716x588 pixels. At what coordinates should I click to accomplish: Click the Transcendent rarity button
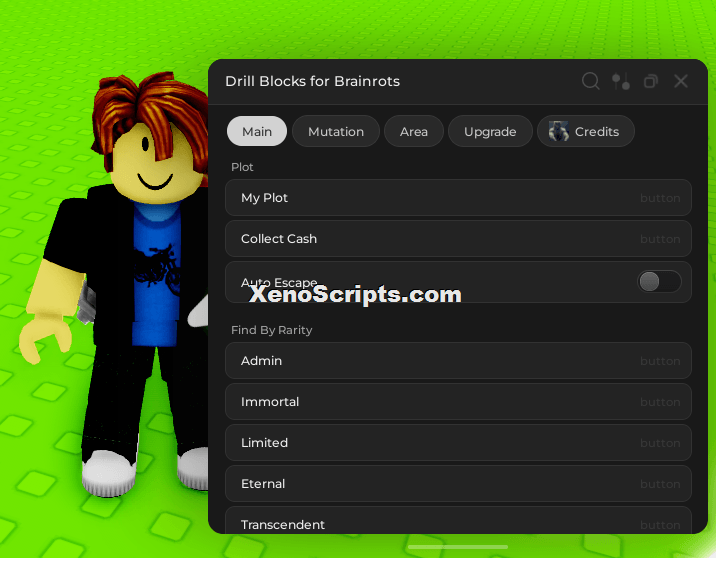[x=458, y=520]
